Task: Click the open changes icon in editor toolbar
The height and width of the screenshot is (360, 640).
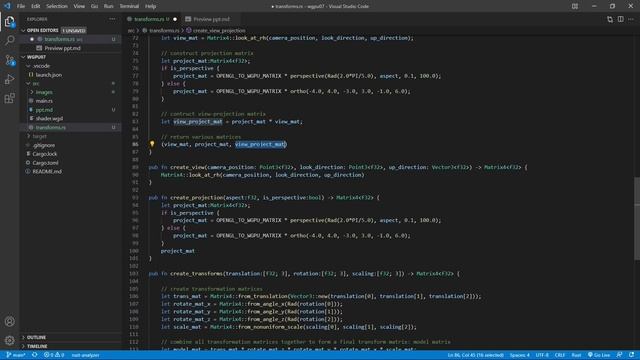Action: click(609, 19)
